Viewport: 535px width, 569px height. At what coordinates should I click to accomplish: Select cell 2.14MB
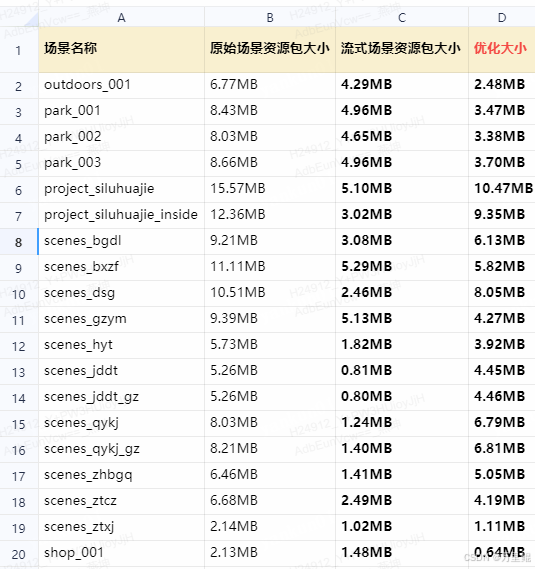pos(270,528)
